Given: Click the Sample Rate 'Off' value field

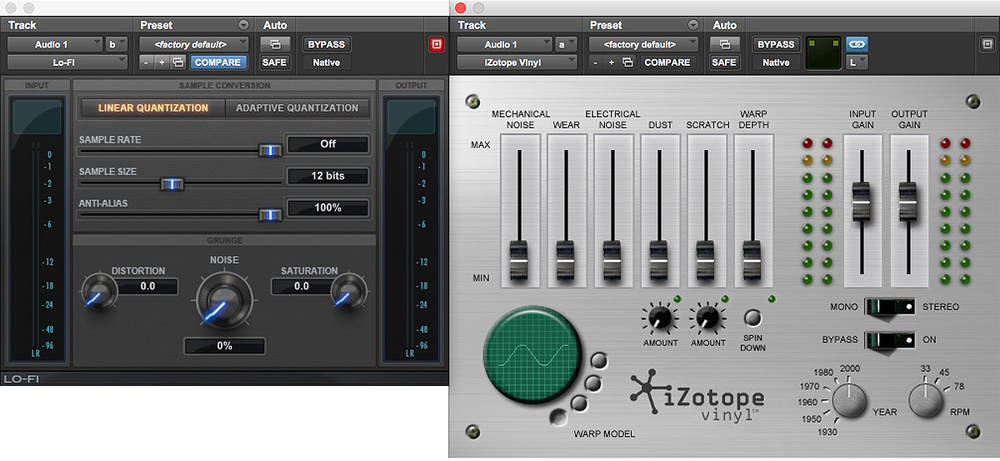Looking at the screenshot, I should tap(328, 144).
